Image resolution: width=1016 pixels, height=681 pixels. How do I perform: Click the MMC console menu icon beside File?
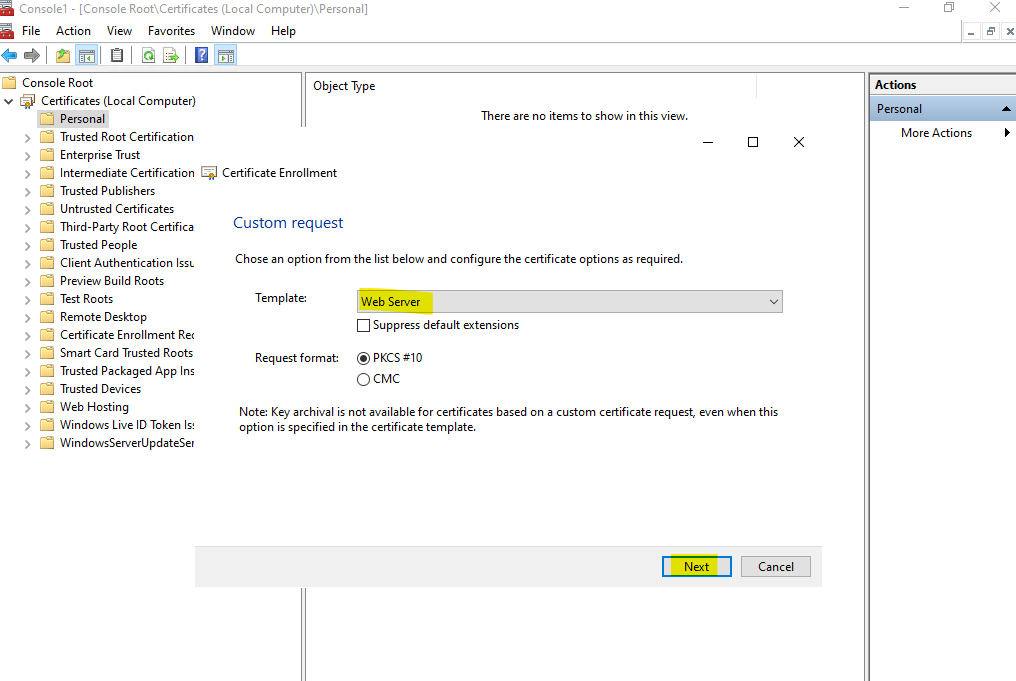[x=7, y=31]
